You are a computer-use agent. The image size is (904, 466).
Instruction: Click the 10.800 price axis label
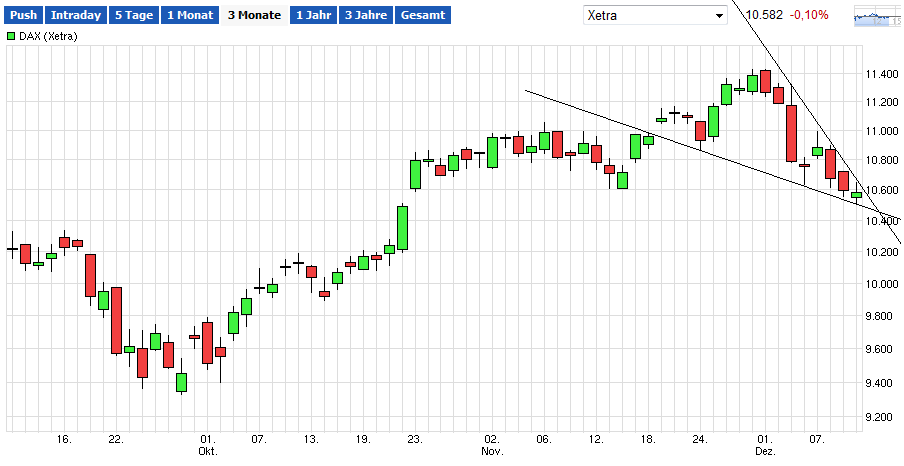tap(882, 160)
